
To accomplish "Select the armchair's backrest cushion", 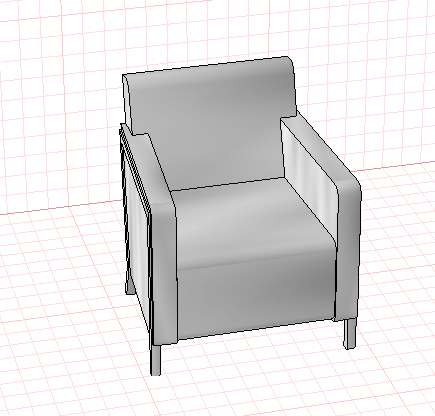I will 213,123.
